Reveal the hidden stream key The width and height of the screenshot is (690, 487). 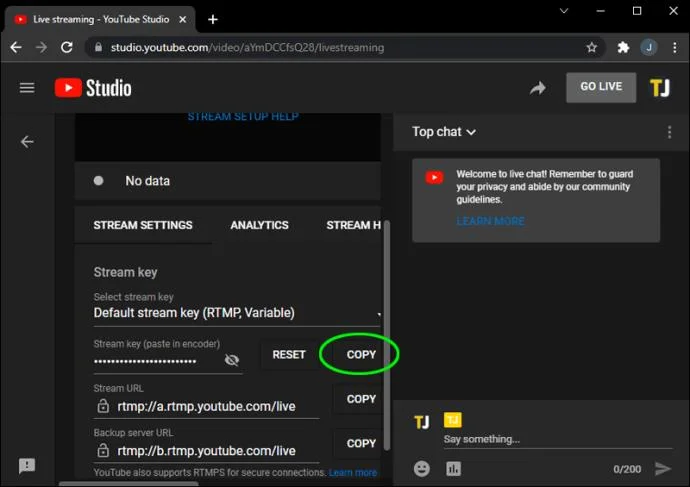pos(231,360)
